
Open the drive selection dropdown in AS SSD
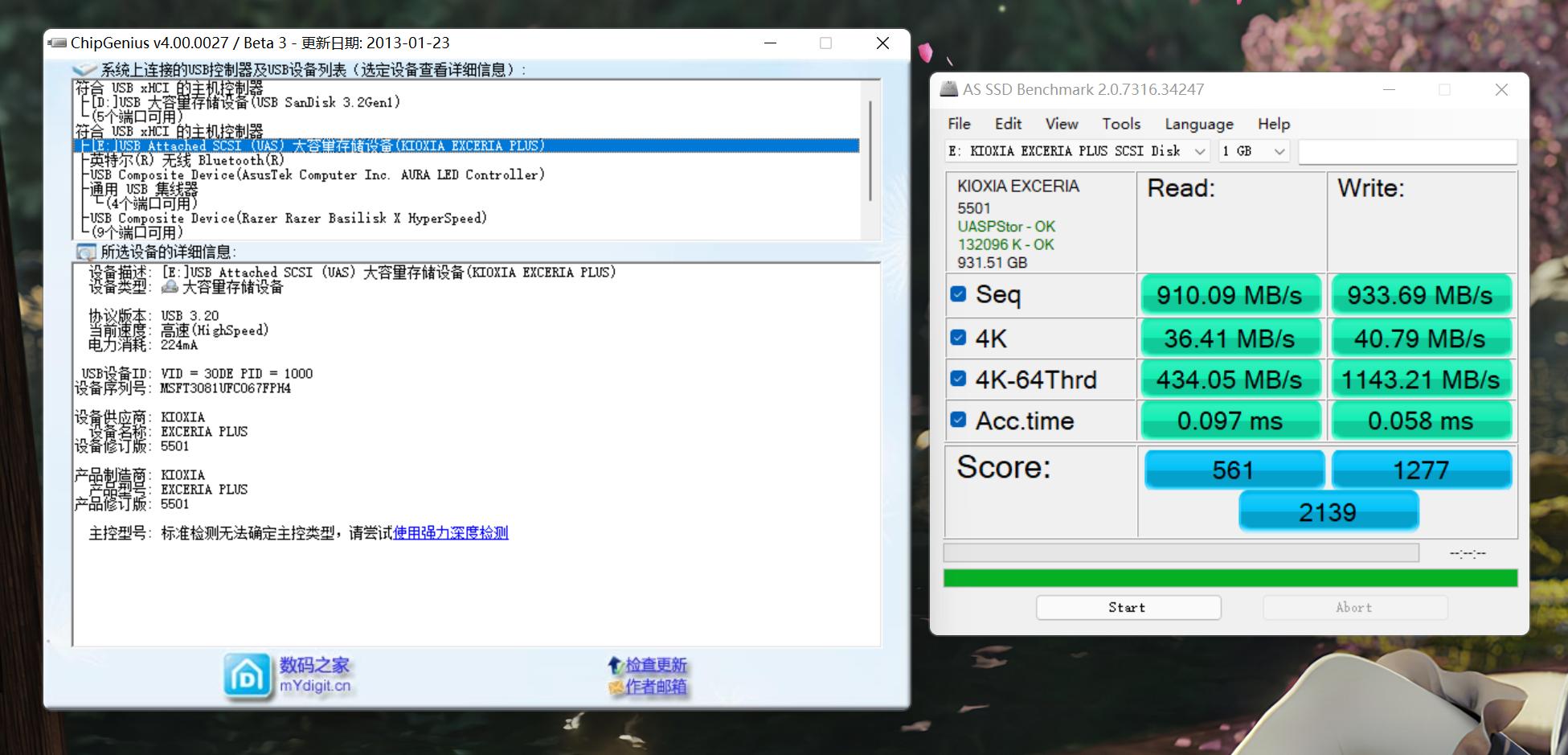click(1077, 151)
